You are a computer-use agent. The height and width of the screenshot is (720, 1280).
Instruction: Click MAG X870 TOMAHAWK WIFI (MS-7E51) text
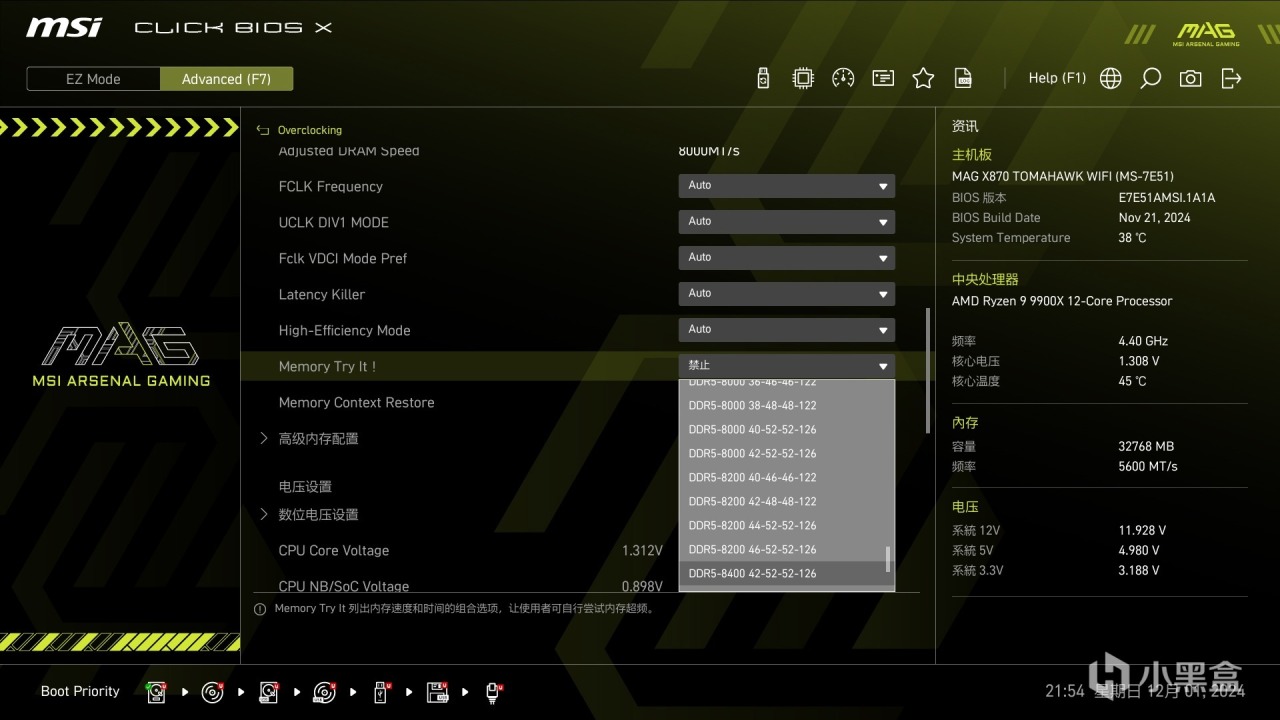click(1063, 176)
